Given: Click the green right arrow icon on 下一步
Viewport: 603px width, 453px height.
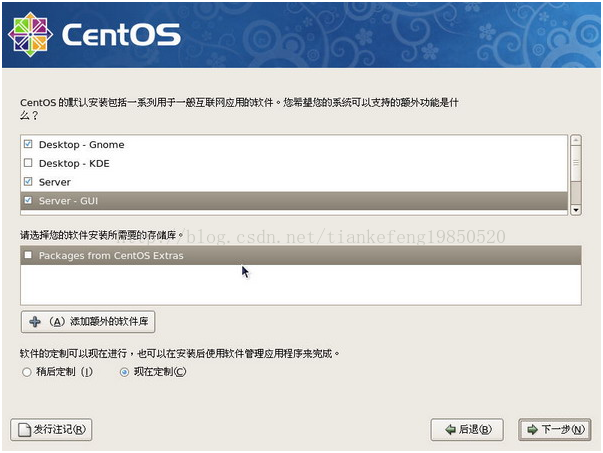Looking at the screenshot, I should click(x=533, y=430).
